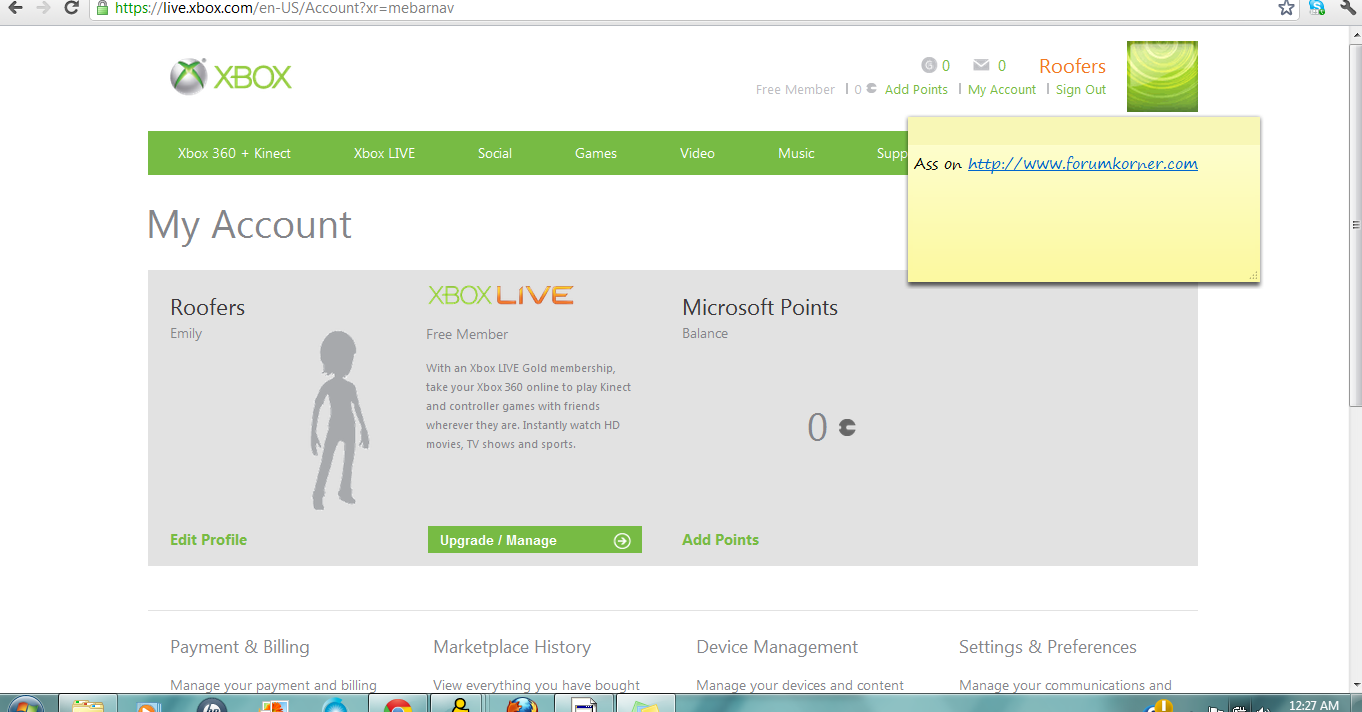Open the Xbox LIVE navigation menu
The width and height of the screenshot is (1362, 712).
pos(384,153)
